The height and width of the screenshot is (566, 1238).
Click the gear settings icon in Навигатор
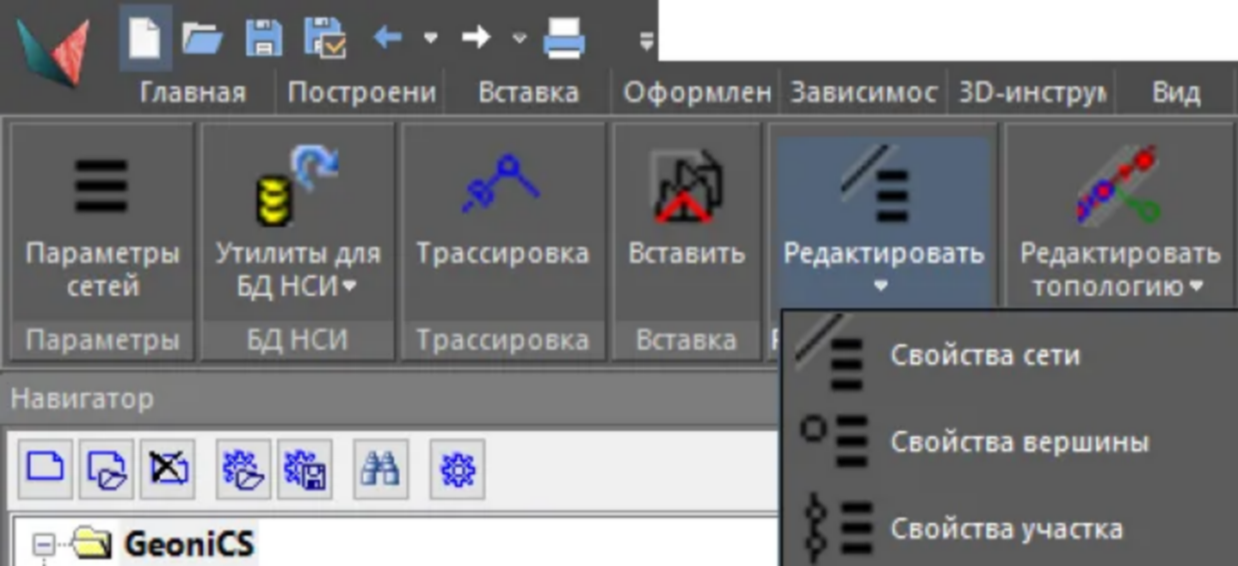[457, 468]
